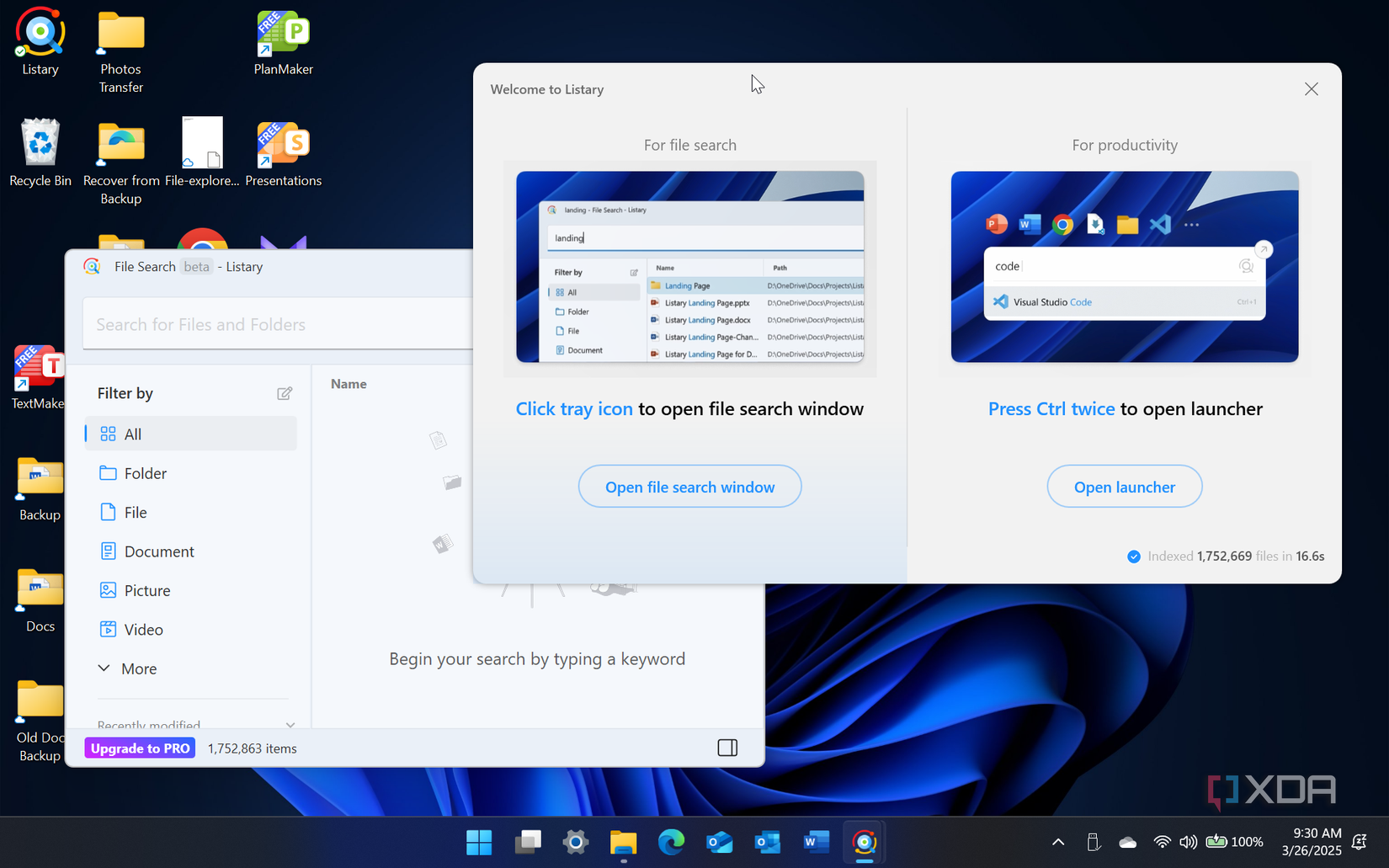The image size is (1389, 868).
Task: Expand the More filters section
Action: point(139,668)
